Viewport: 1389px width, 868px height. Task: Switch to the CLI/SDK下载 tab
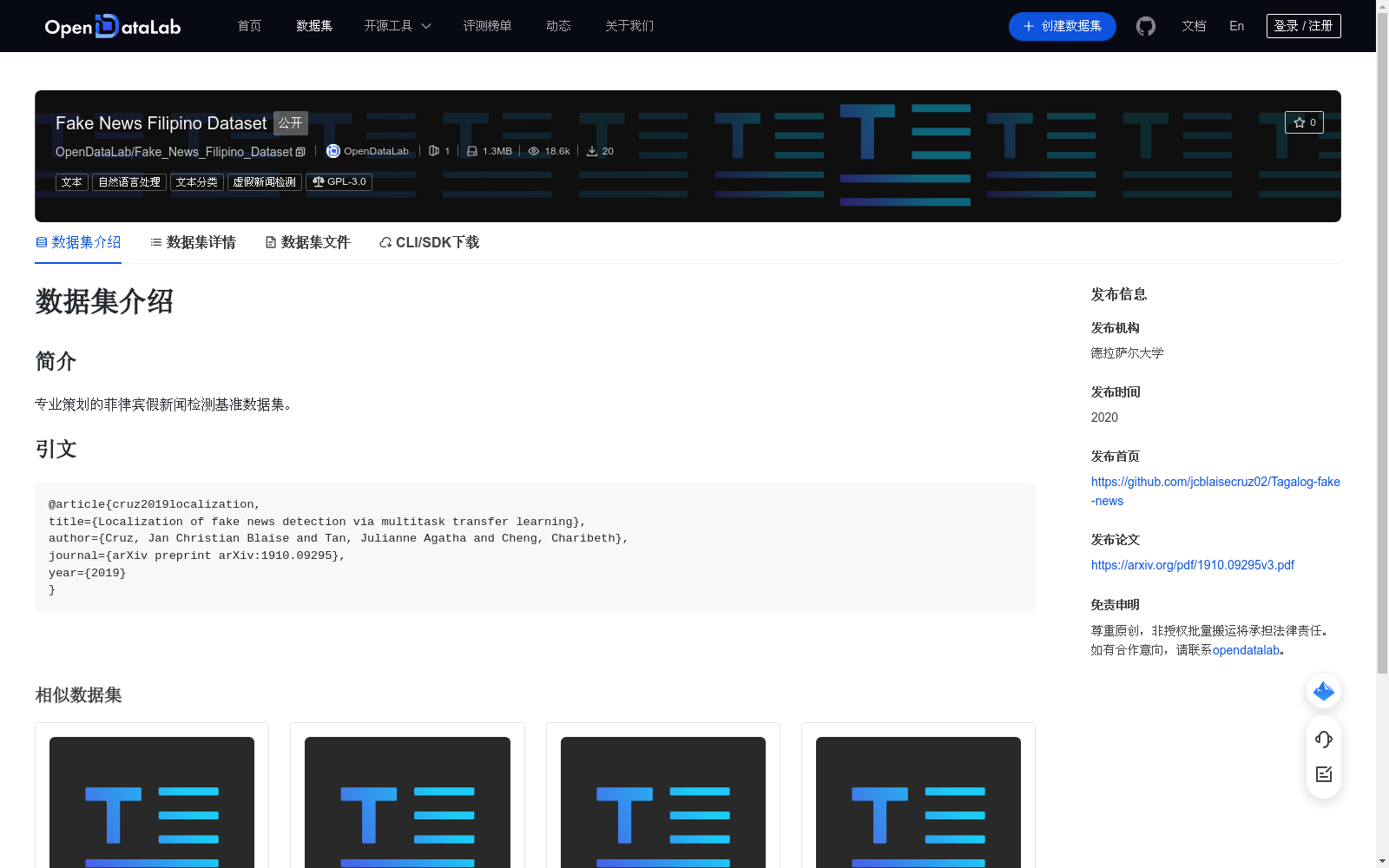coord(428,242)
